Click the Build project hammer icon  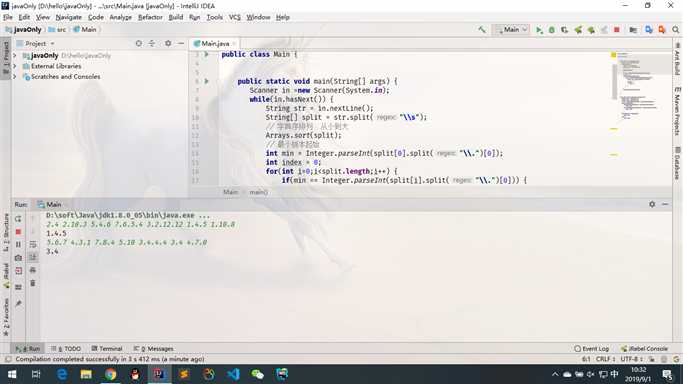(482, 30)
